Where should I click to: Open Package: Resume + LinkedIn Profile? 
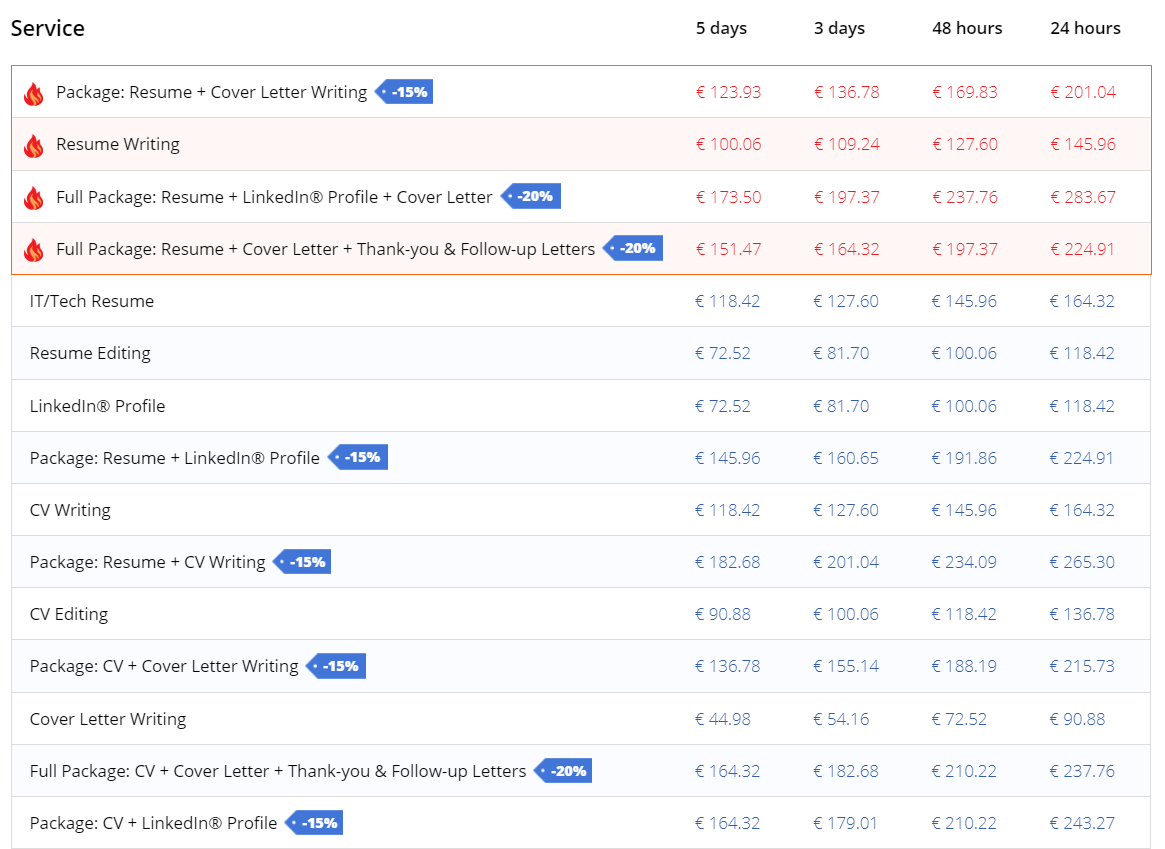[x=175, y=458]
